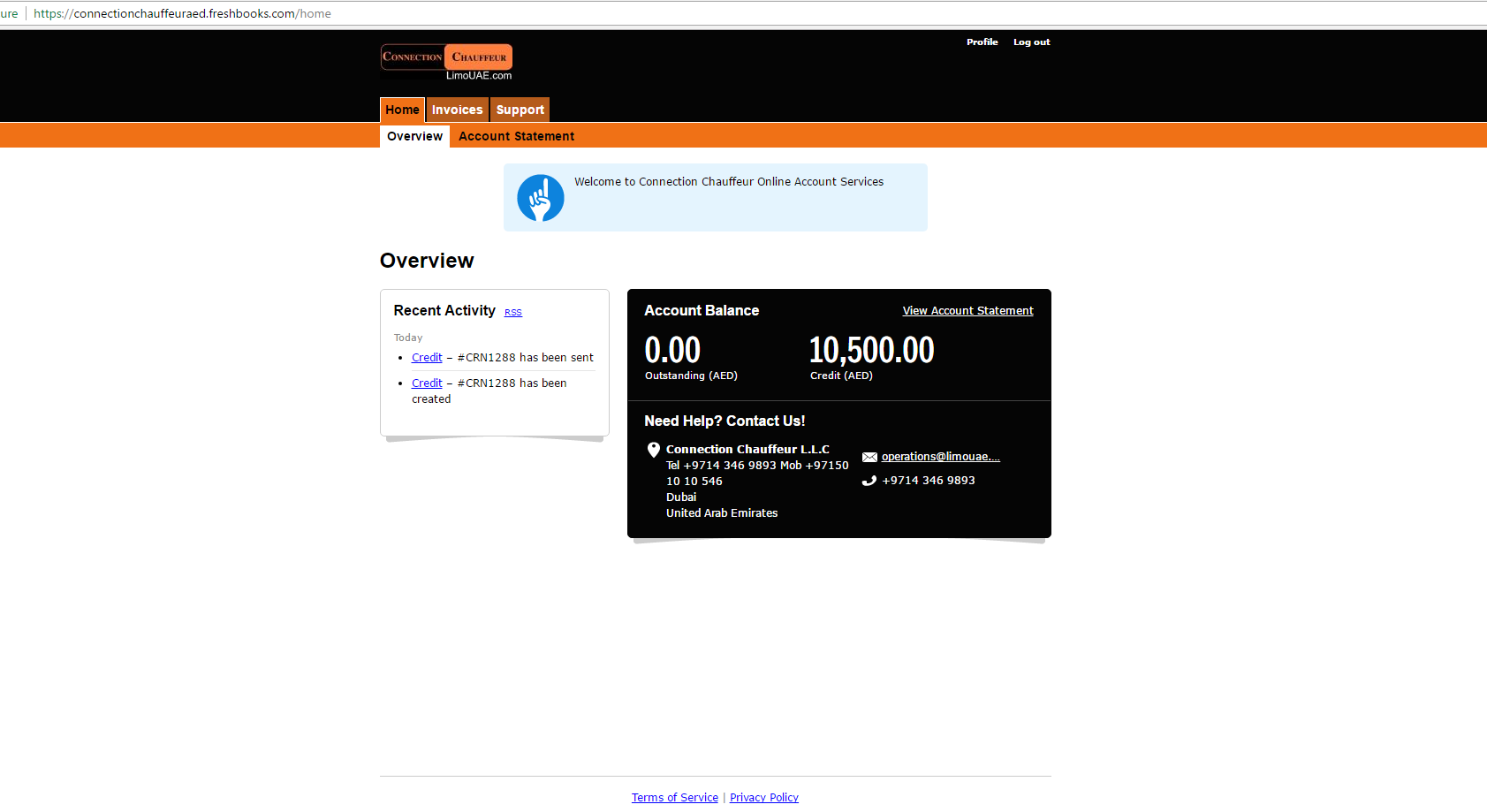This screenshot has width=1487, height=812.
Task: Click the Recent Activity heading
Action: tap(444, 311)
